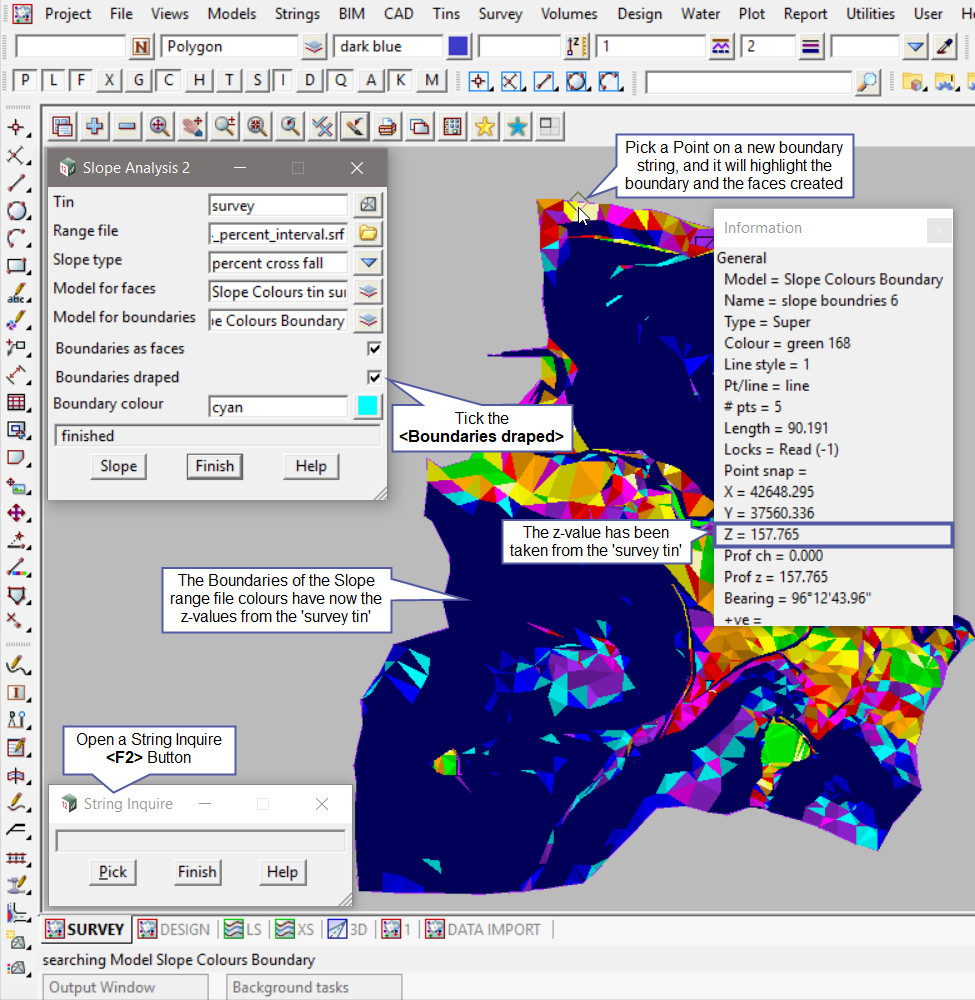975x1000 pixels.
Task: Expand the Slope type dropdown arrow
Action: click(369, 263)
